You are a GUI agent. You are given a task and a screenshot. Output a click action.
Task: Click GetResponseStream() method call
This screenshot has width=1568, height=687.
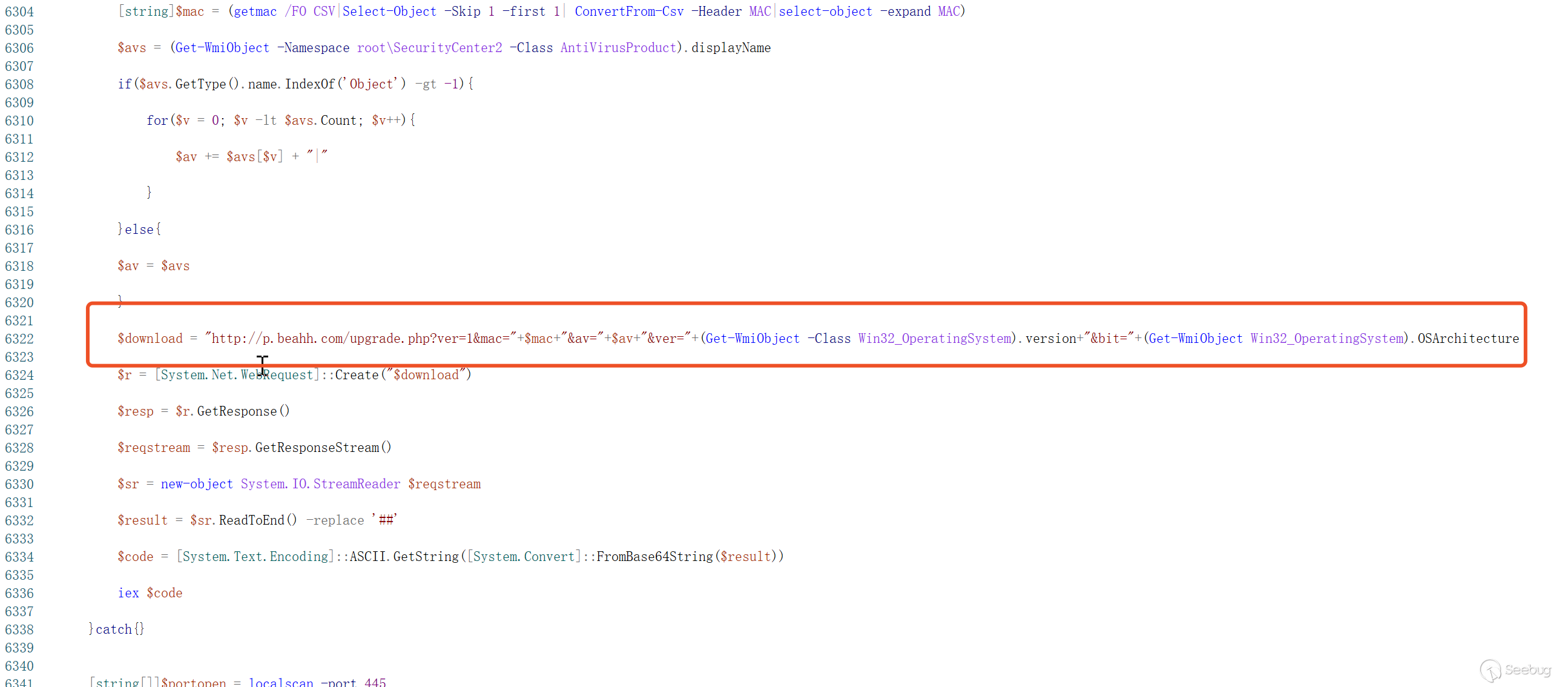coord(323,448)
